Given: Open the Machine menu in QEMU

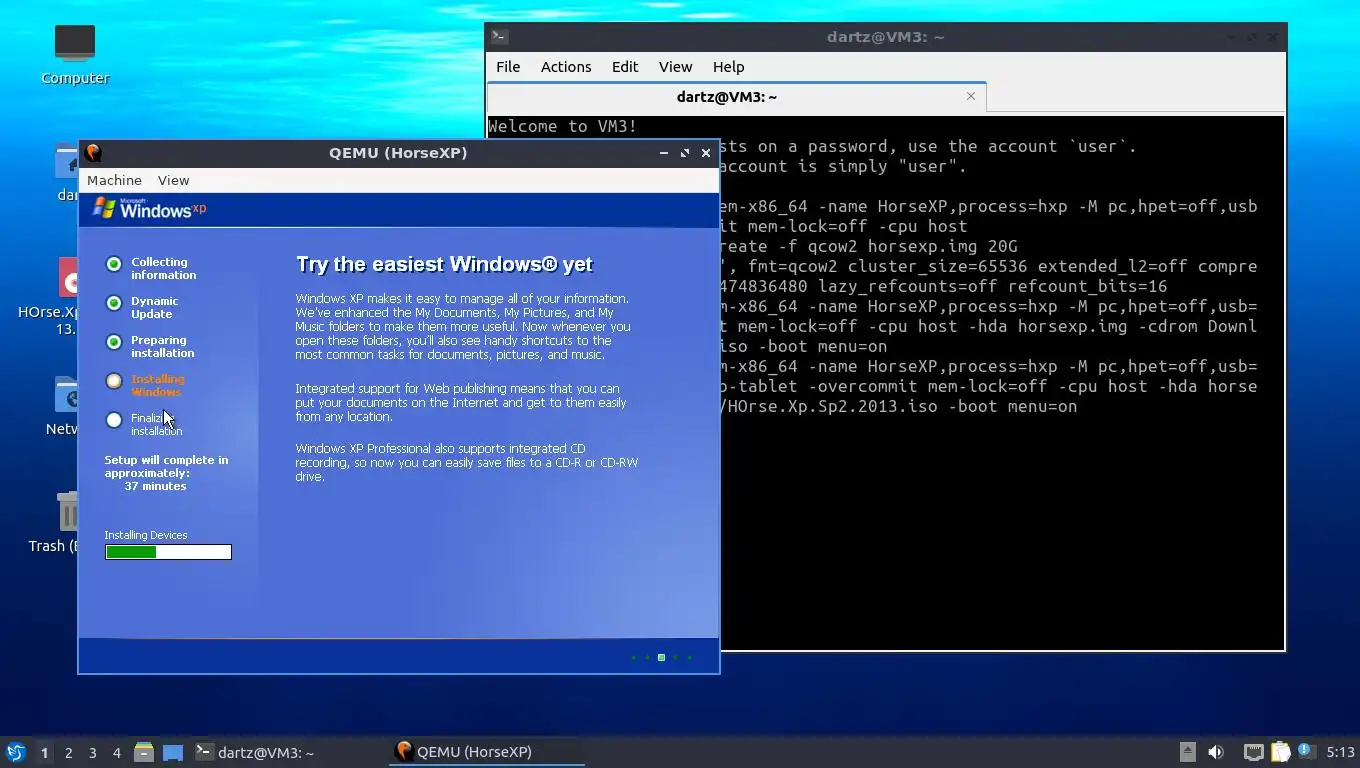Looking at the screenshot, I should coord(114,180).
